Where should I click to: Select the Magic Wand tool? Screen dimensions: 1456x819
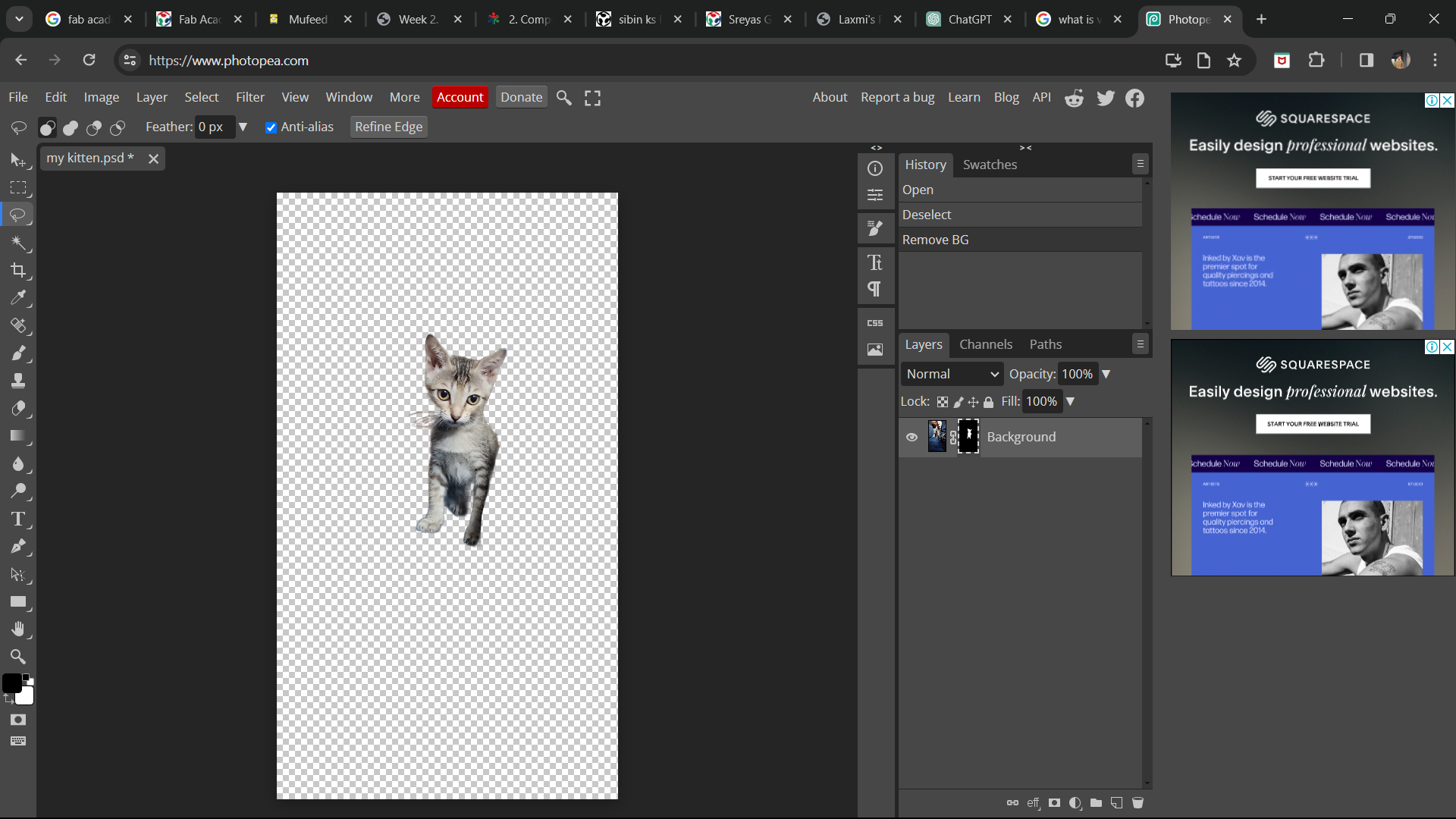pyautogui.click(x=18, y=243)
